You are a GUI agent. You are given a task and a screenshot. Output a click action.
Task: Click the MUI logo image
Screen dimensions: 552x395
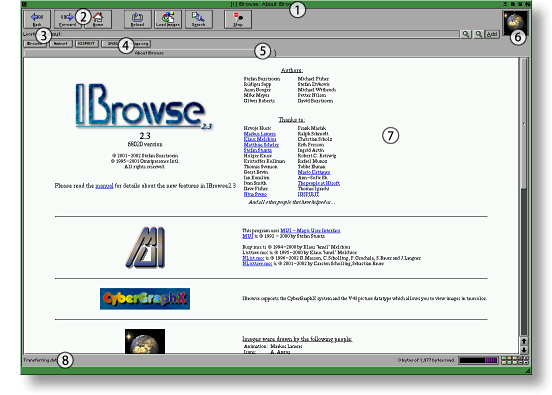[145, 247]
